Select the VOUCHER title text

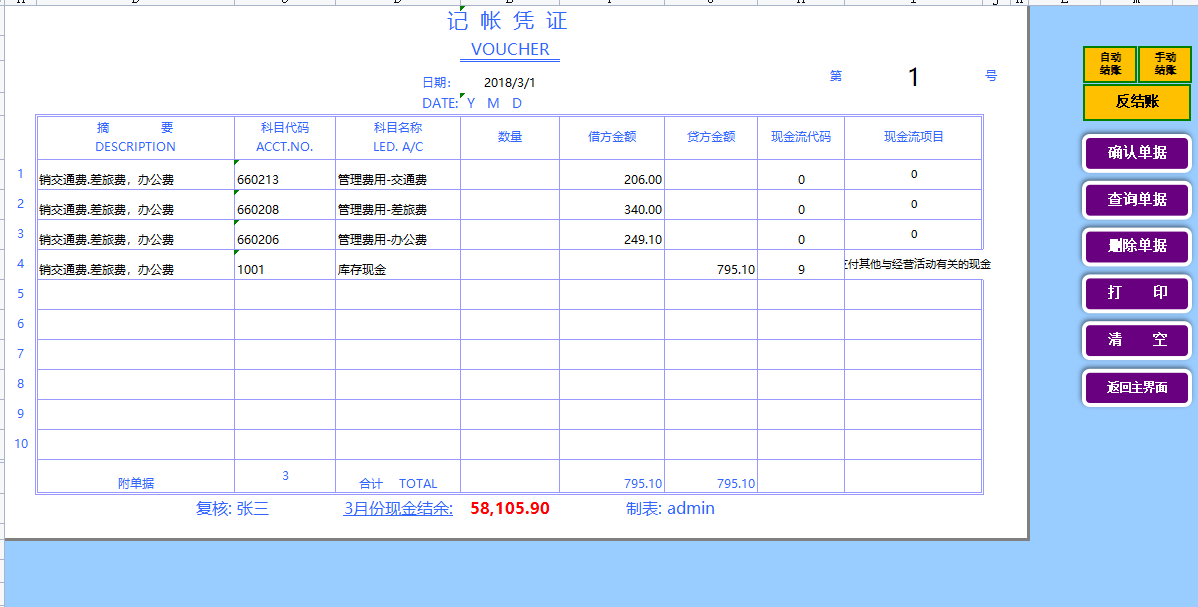510,50
